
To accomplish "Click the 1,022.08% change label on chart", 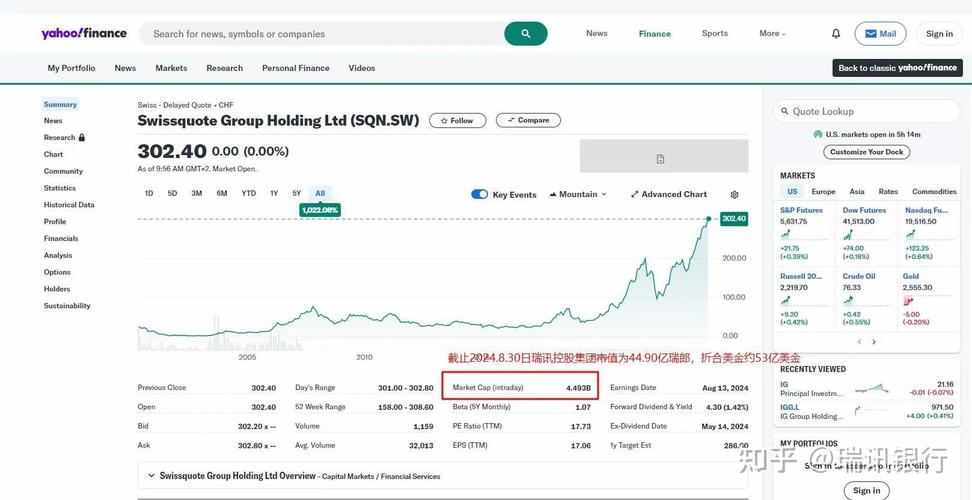I will tap(320, 211).
